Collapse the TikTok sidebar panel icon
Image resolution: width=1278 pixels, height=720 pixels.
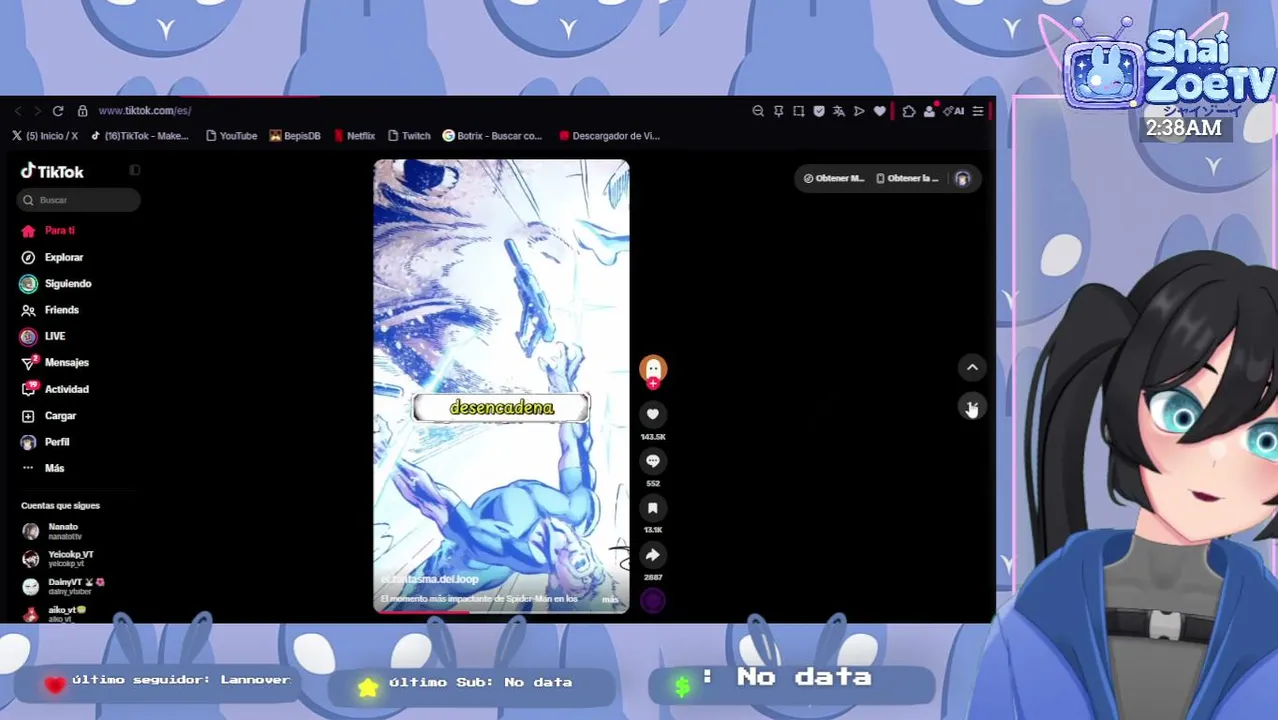[135, 170]
